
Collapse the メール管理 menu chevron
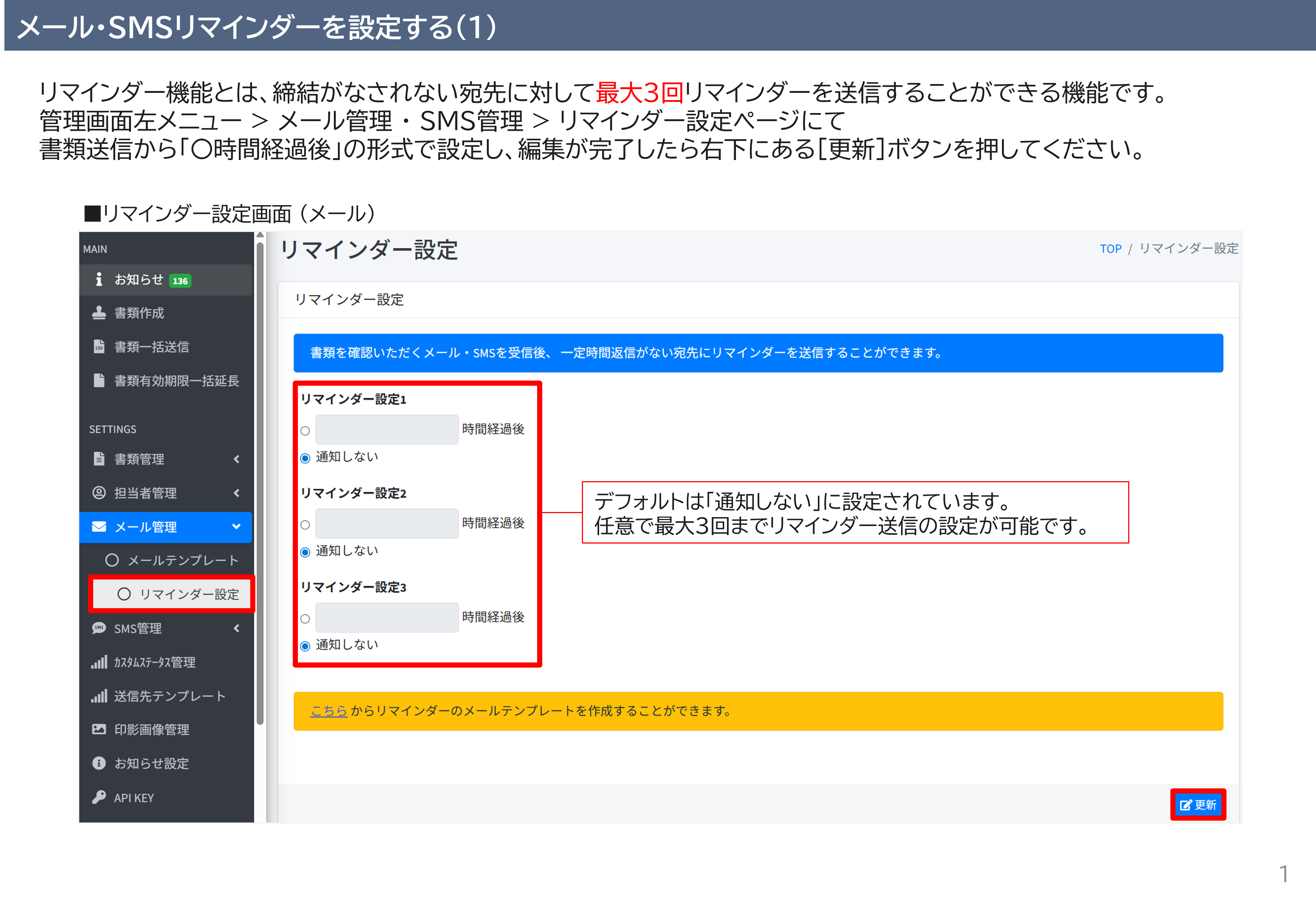pos(237,526)
